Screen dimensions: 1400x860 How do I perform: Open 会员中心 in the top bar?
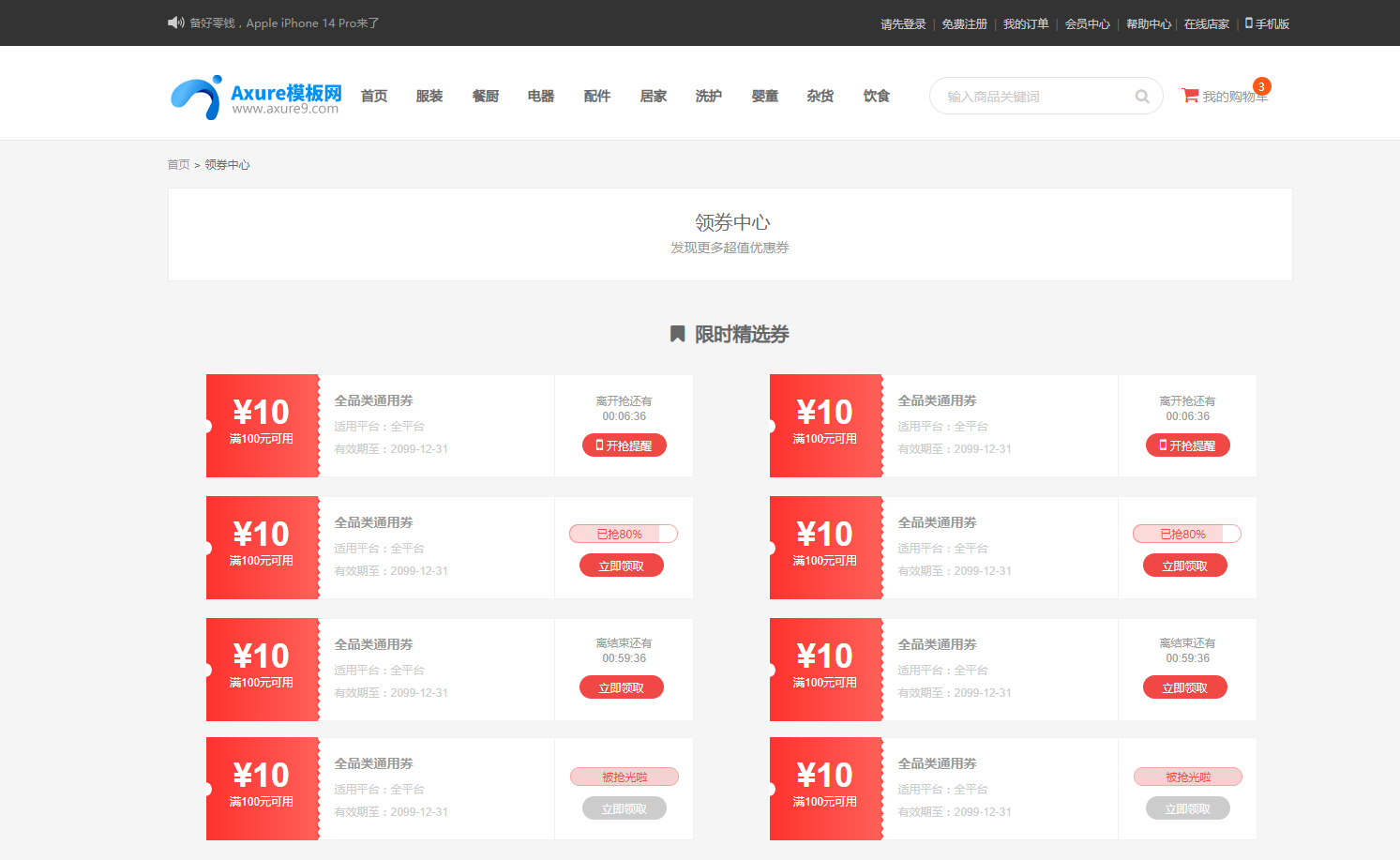pos(1088,24)
